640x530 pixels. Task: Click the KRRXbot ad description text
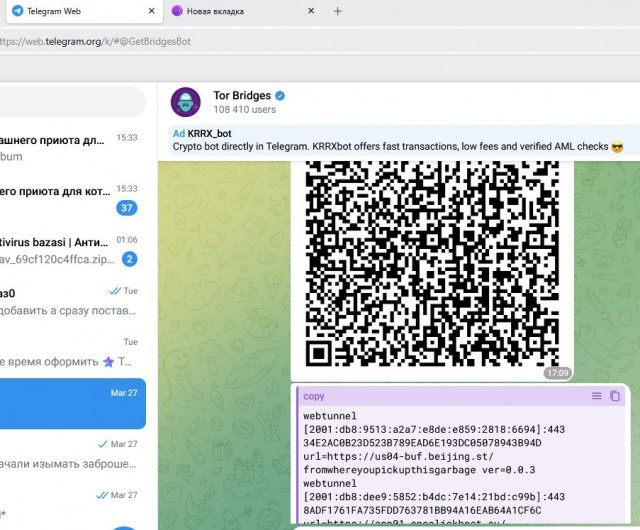(391, 147)
